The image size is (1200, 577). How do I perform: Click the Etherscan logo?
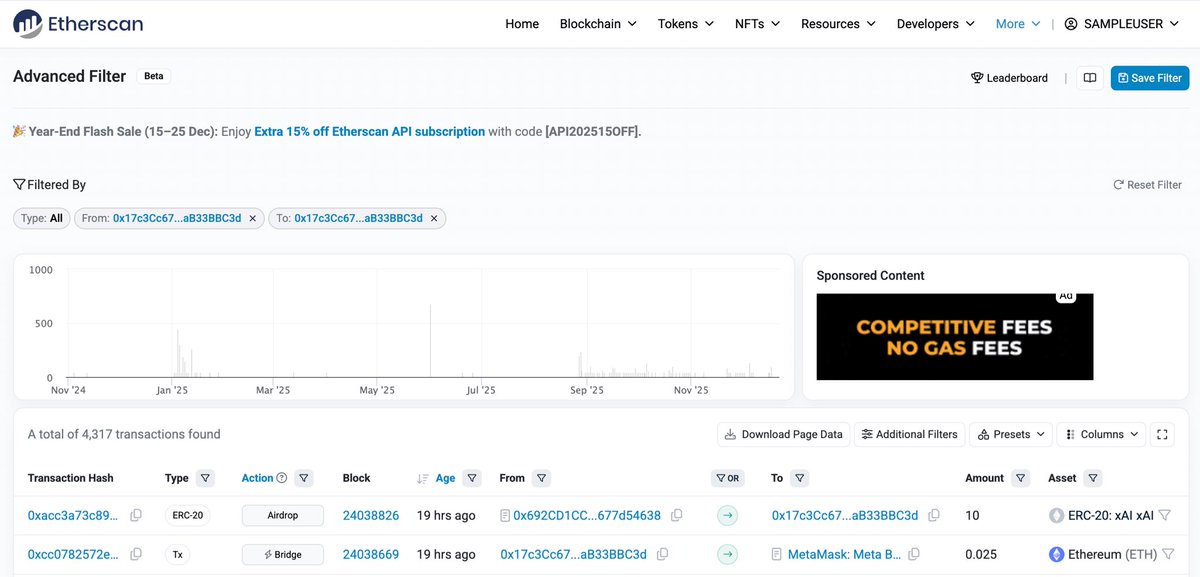point(78,23)
